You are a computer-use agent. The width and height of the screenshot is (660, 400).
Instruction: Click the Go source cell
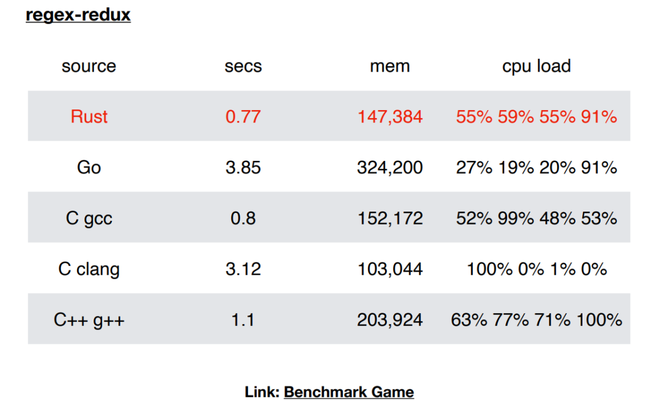coord(89,168)
